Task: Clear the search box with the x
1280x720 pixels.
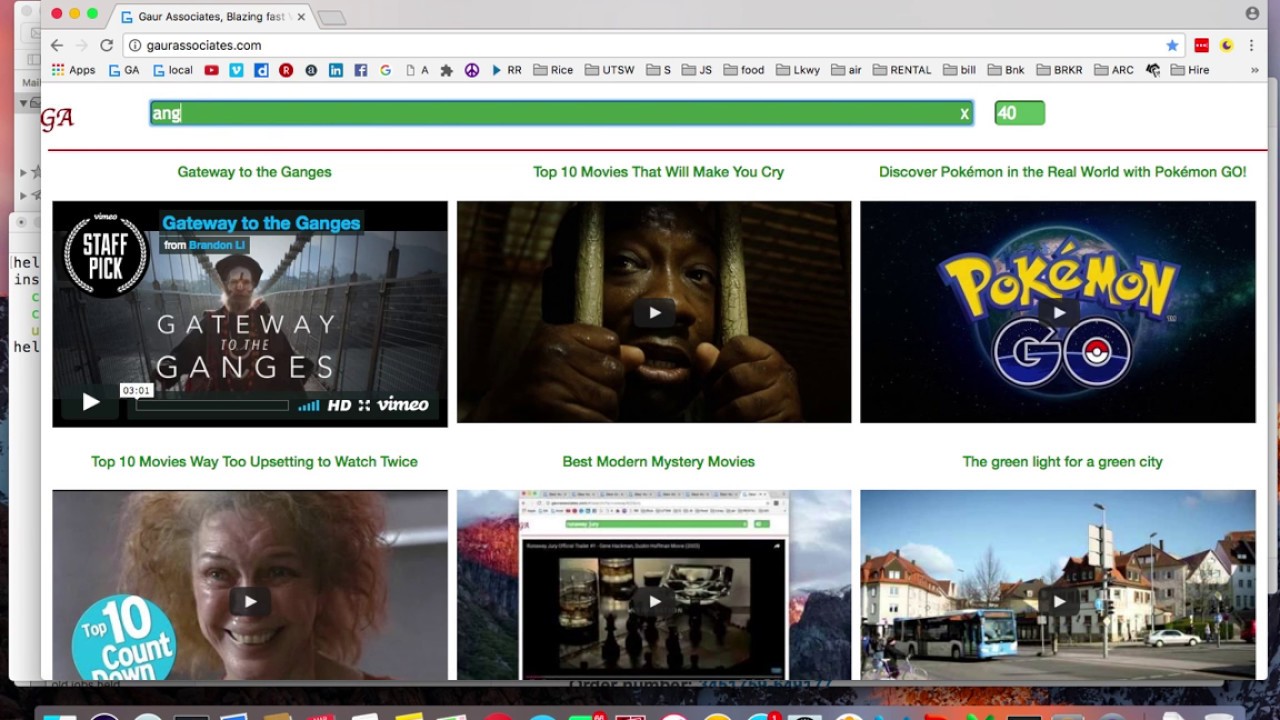Action: (x=964, y=114)
